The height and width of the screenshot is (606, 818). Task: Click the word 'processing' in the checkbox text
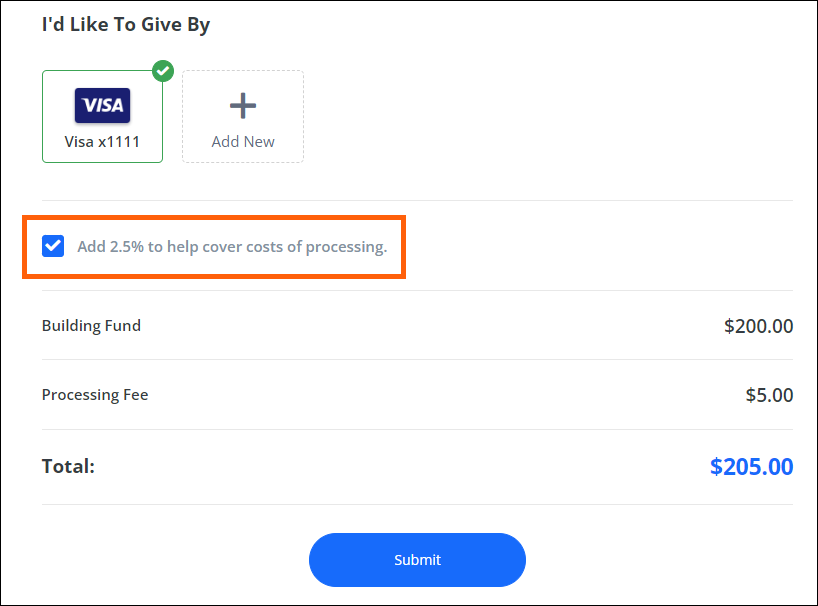point(346,247)
